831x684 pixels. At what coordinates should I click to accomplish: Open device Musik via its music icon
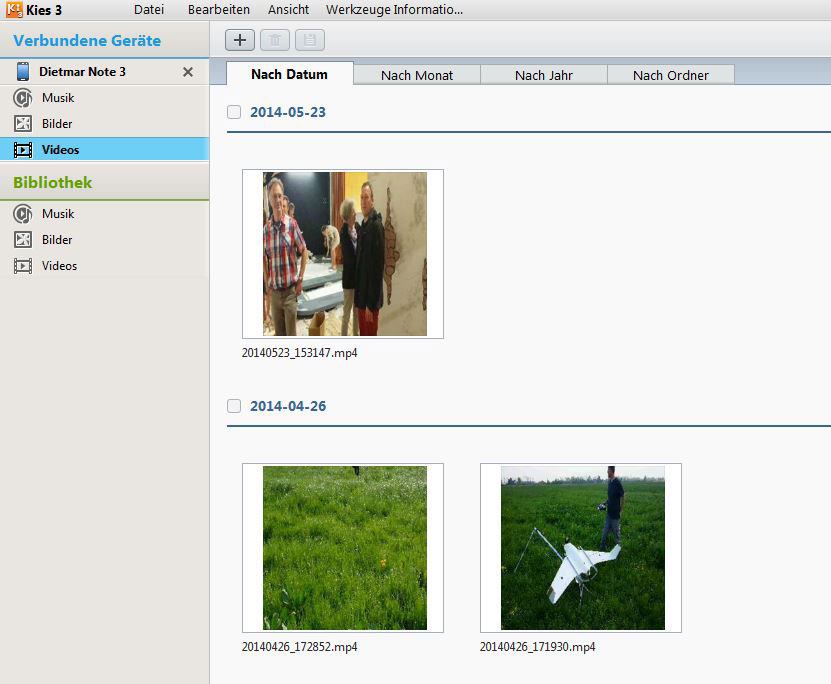pos(22,98)
